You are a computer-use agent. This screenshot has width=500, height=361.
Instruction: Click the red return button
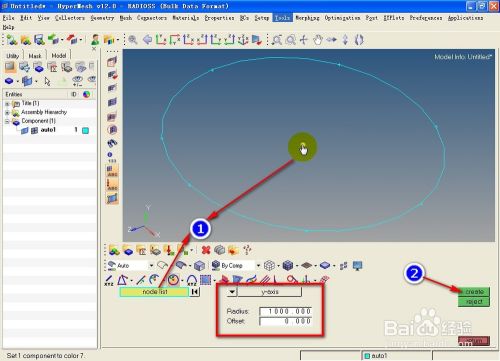tap(474, 341)
